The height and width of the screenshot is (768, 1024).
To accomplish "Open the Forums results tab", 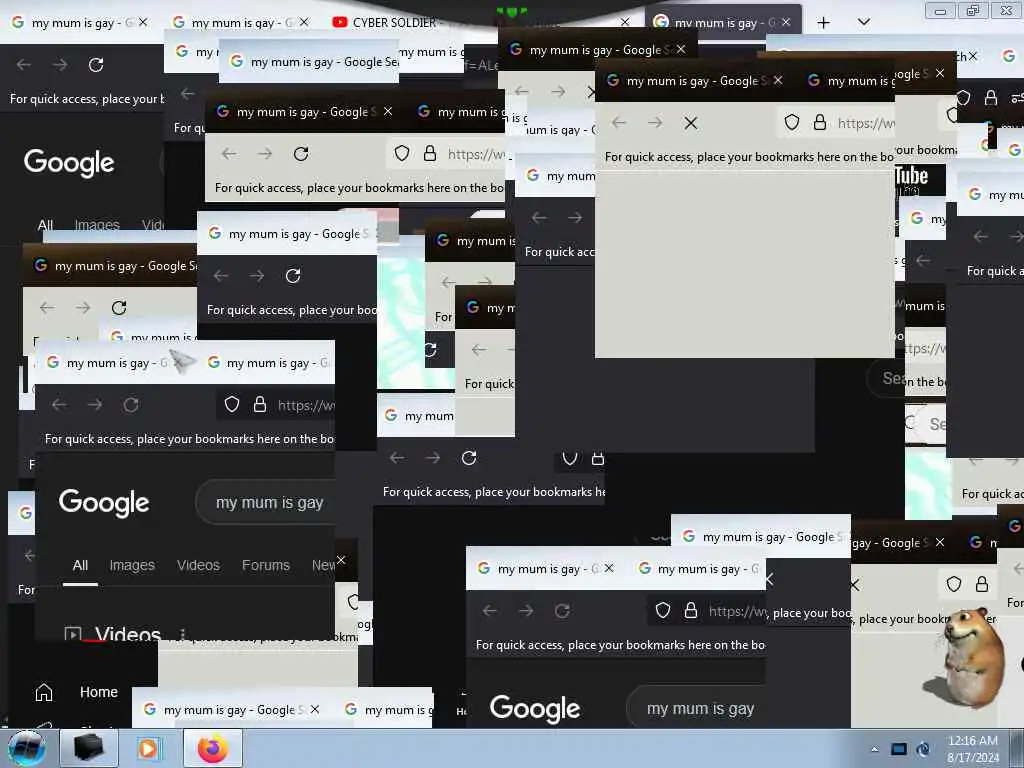I will pos(266,566).
